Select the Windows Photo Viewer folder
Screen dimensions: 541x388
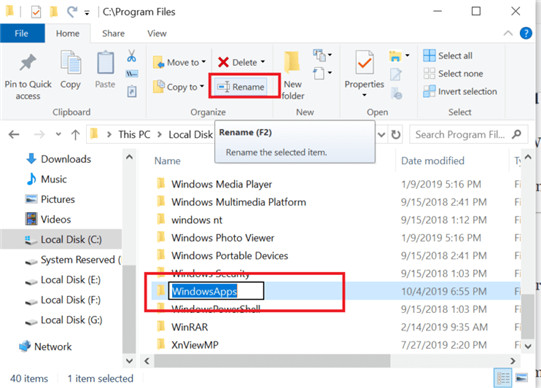tap(223, 238)
